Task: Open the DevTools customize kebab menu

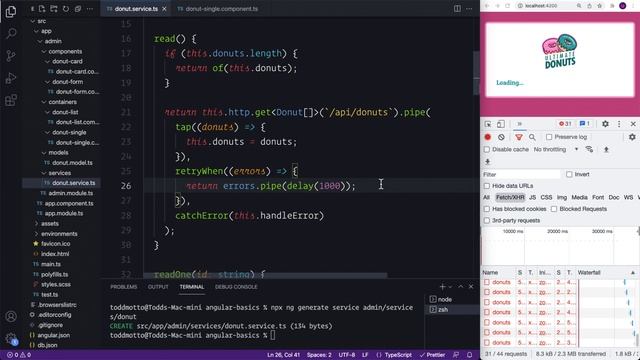Action: (619, 124)
